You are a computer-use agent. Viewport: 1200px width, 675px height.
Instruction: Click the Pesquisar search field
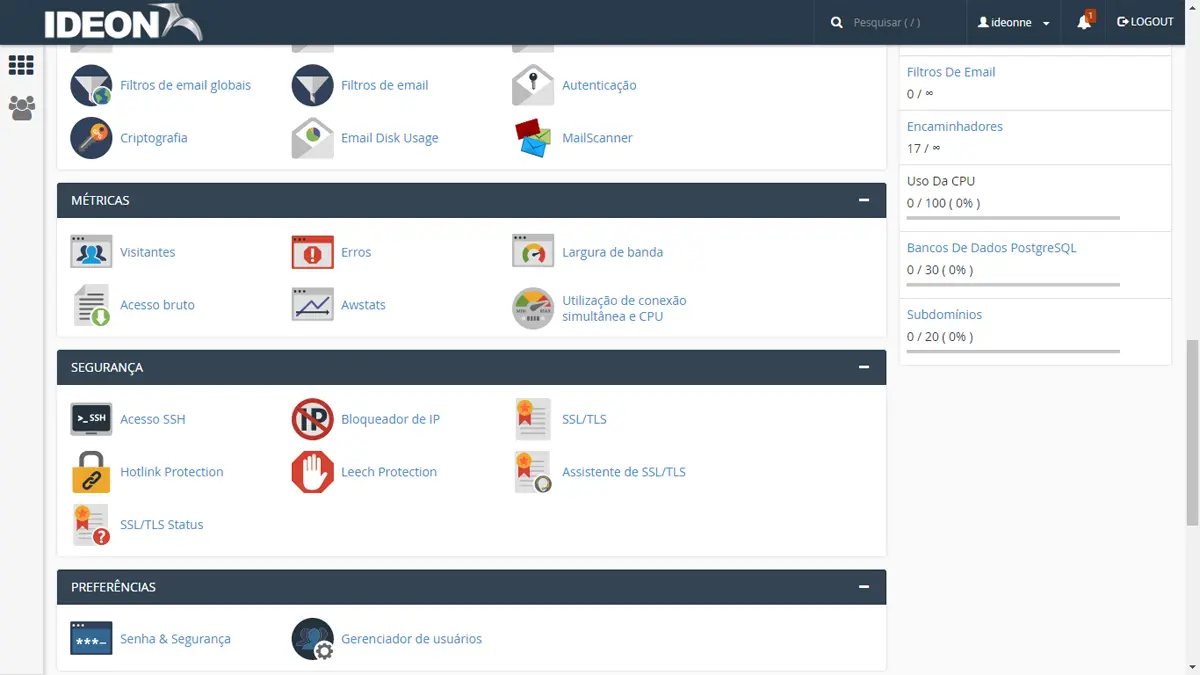900,21
